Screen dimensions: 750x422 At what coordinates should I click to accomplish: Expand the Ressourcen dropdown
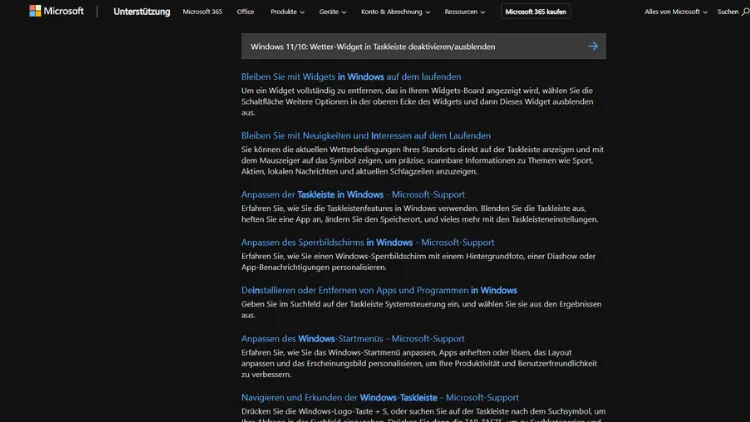pos(464,11)
